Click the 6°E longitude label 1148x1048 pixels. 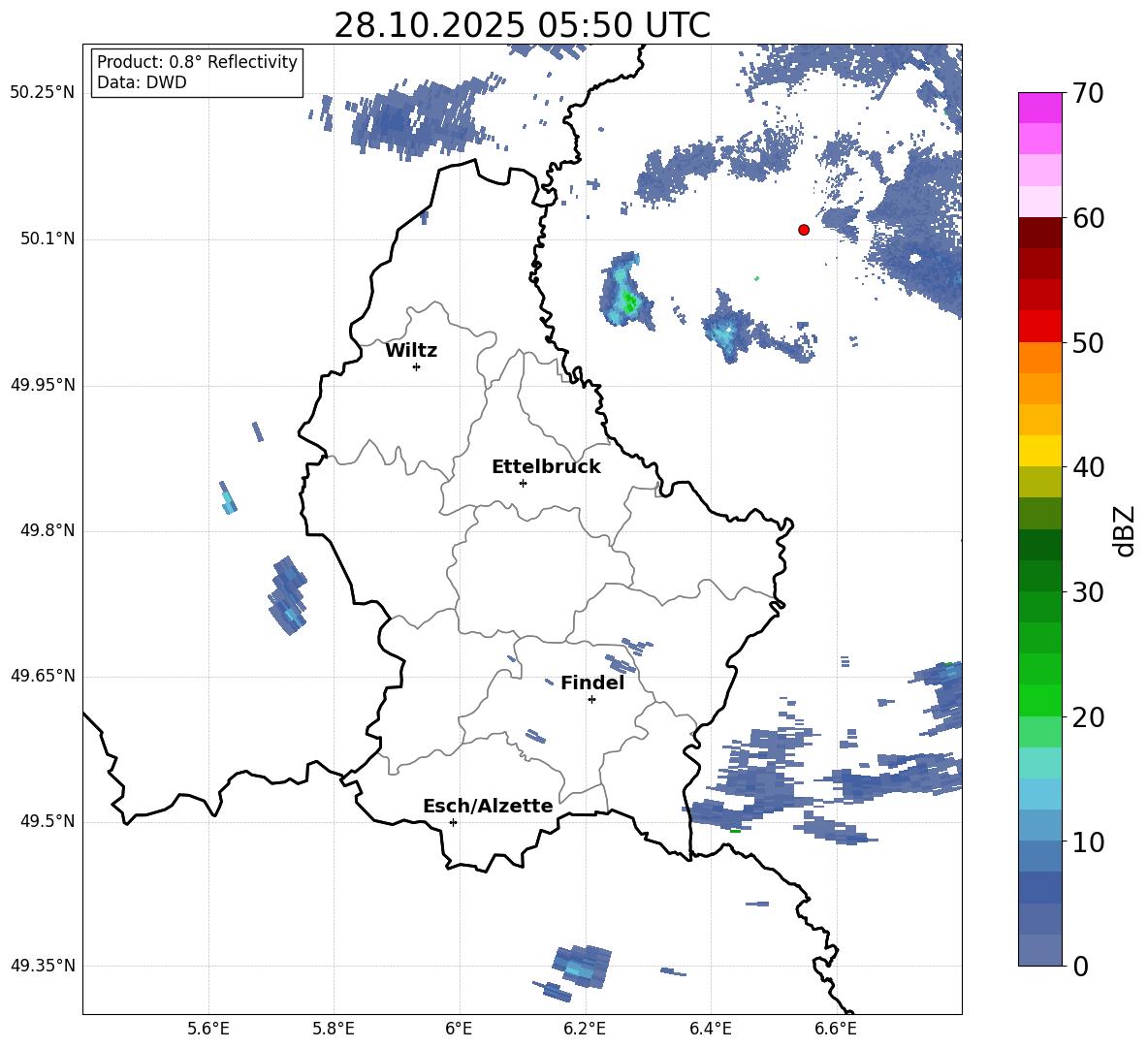tap(459, 1029)
